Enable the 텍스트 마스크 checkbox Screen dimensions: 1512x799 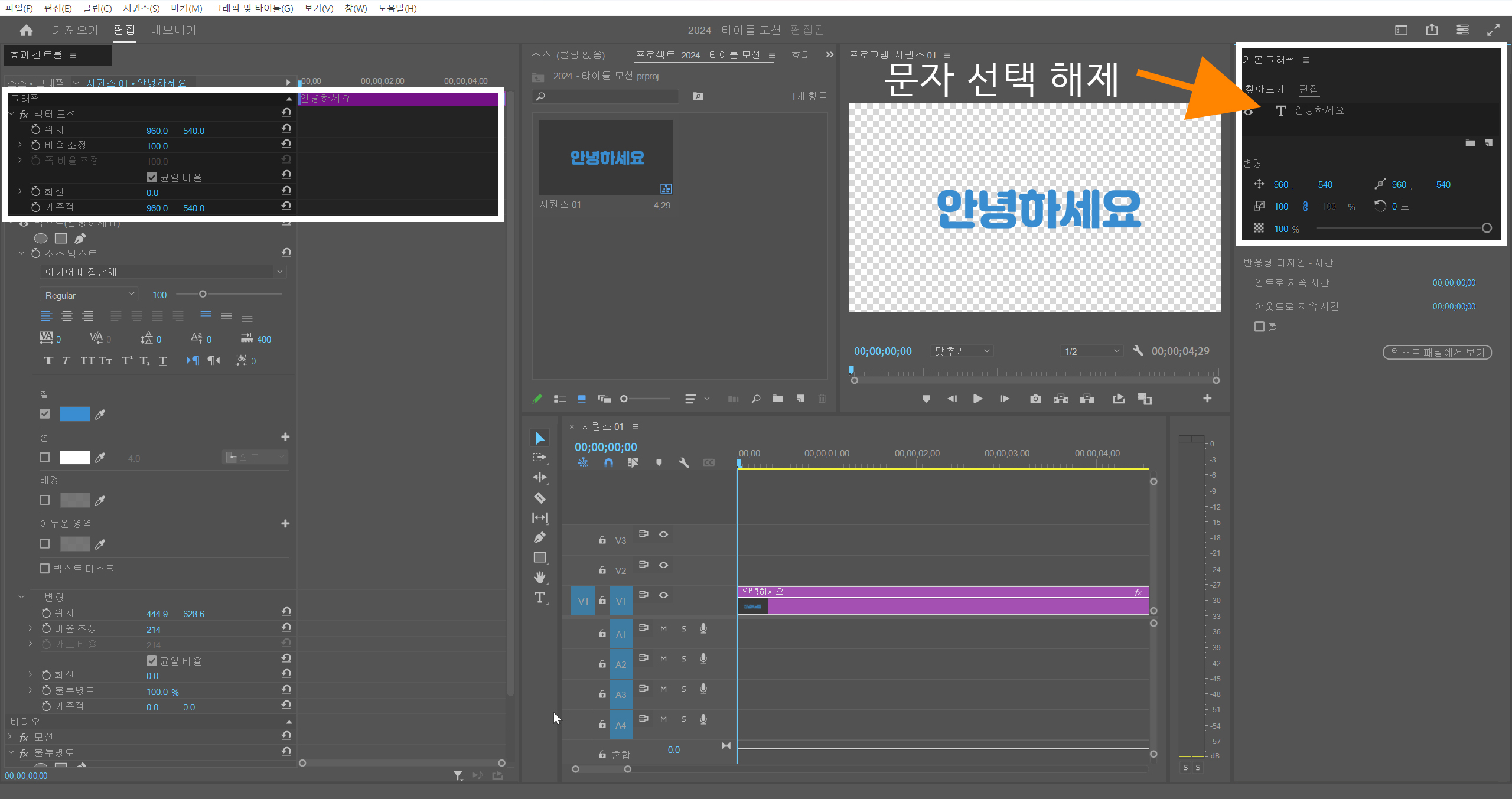click(45, 568)
